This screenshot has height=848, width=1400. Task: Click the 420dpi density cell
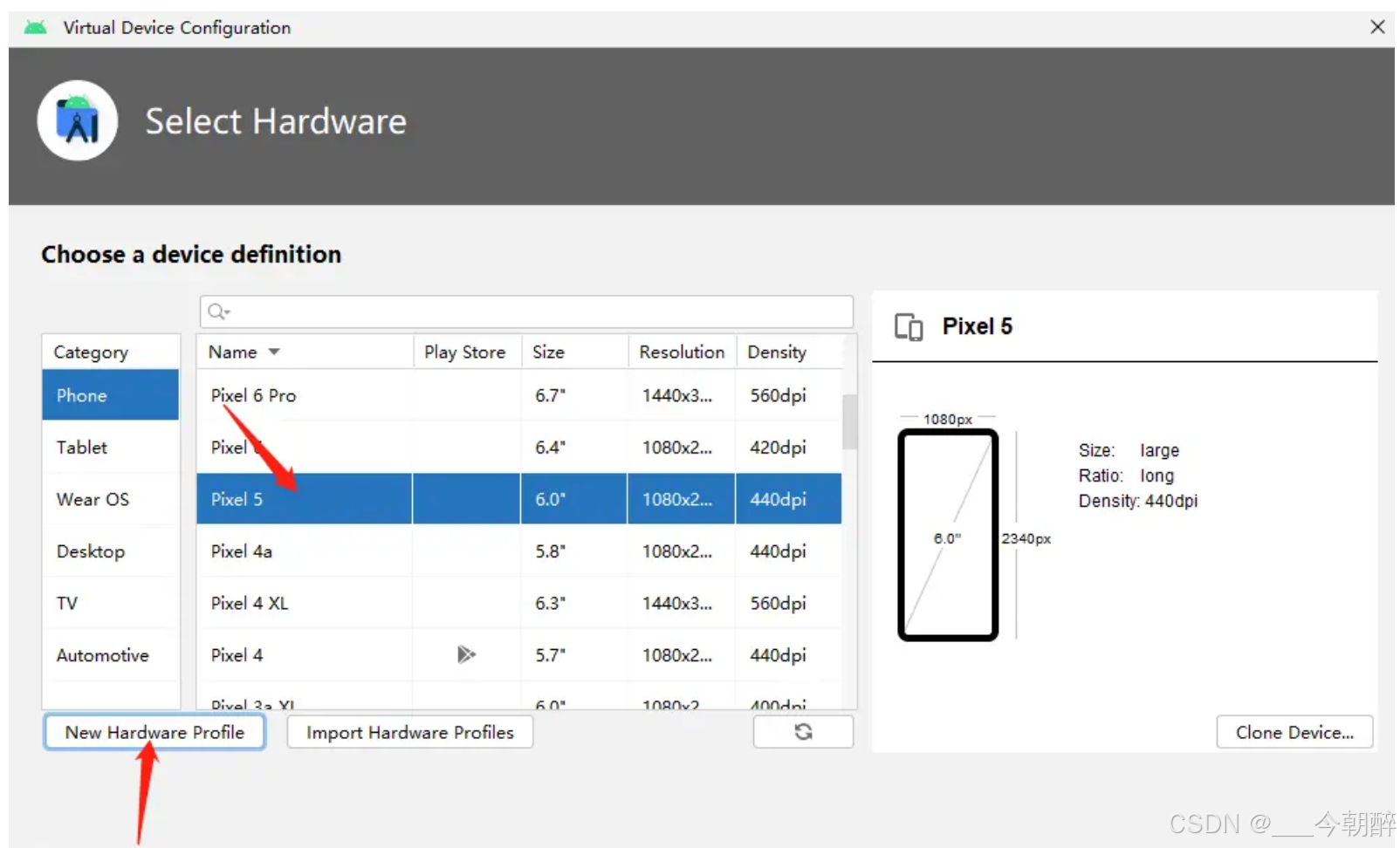pyautogui.click(x=778, y=447)
